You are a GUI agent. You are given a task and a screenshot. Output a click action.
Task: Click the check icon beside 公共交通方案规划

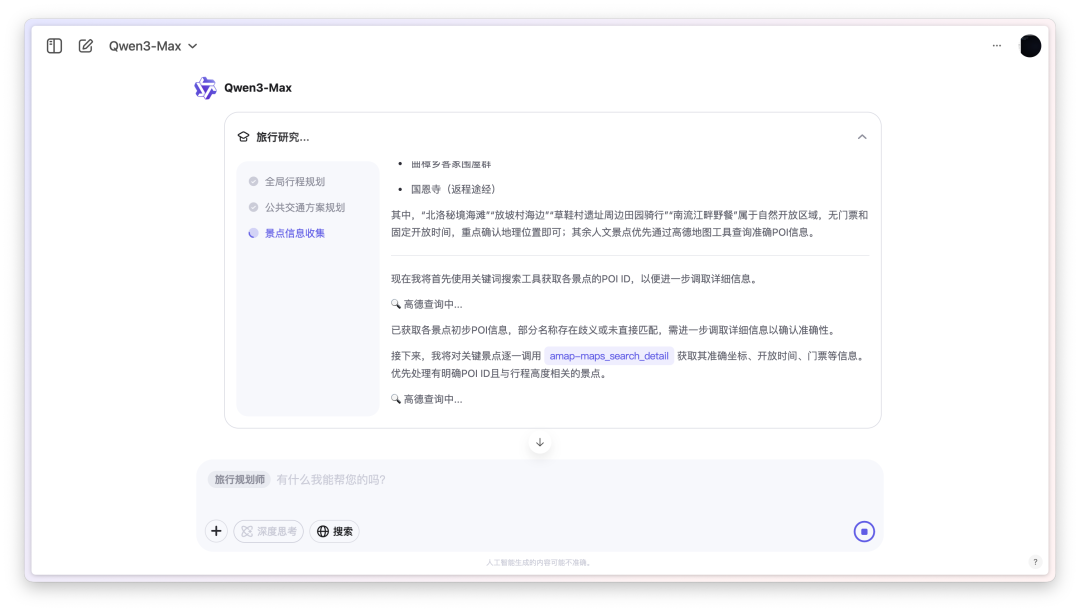[253, 207]
